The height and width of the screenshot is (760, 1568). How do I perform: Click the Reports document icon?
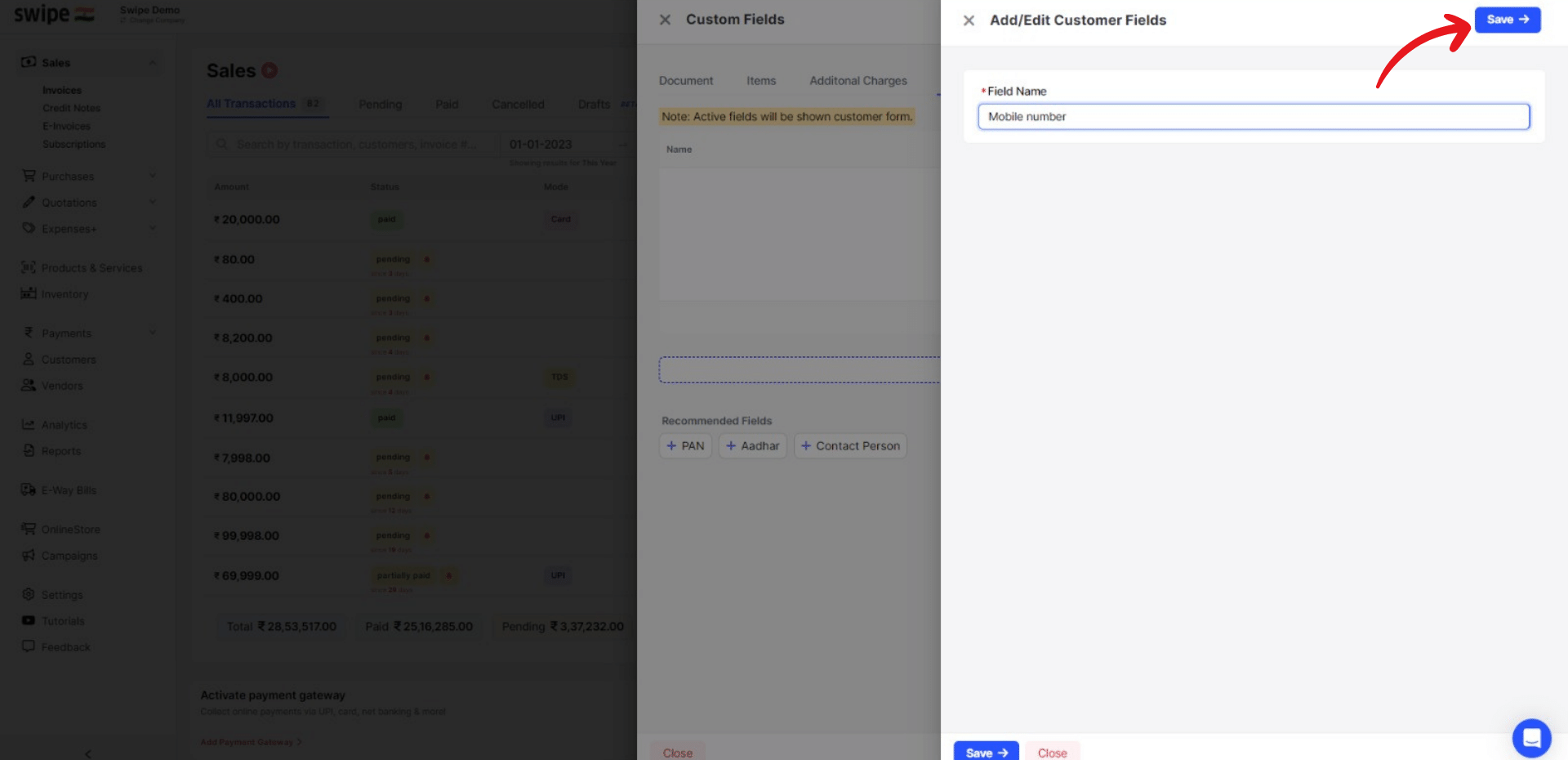pos(29,450)
